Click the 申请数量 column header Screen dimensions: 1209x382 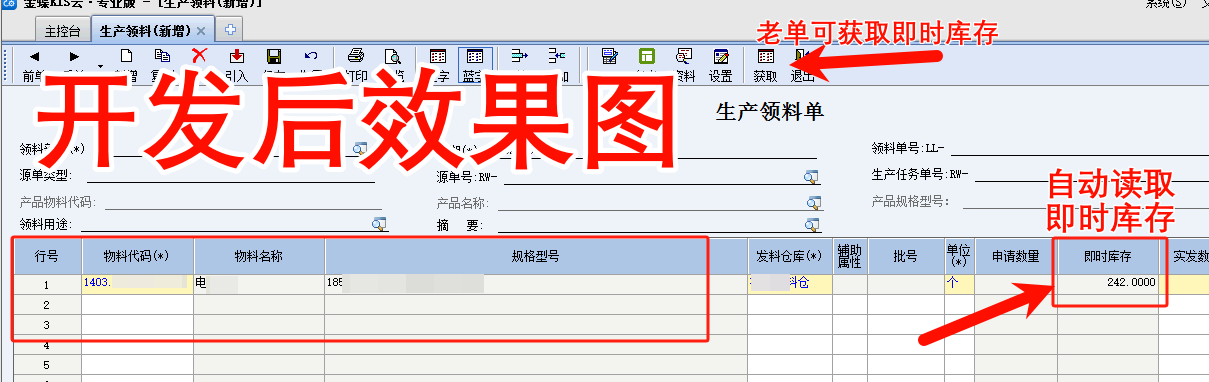click(1016, 256)
